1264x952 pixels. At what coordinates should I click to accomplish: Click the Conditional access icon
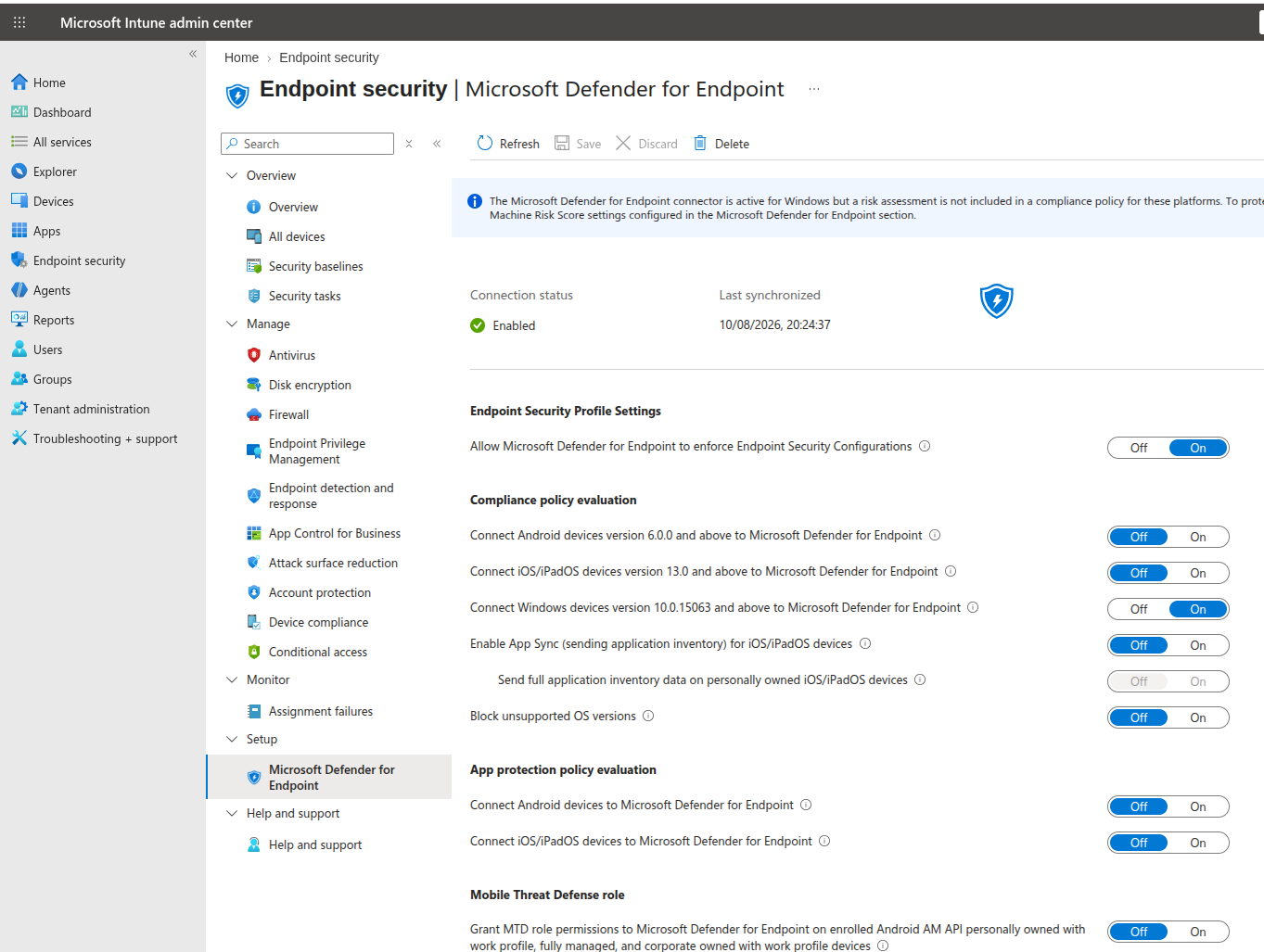[x=254, y=652]
